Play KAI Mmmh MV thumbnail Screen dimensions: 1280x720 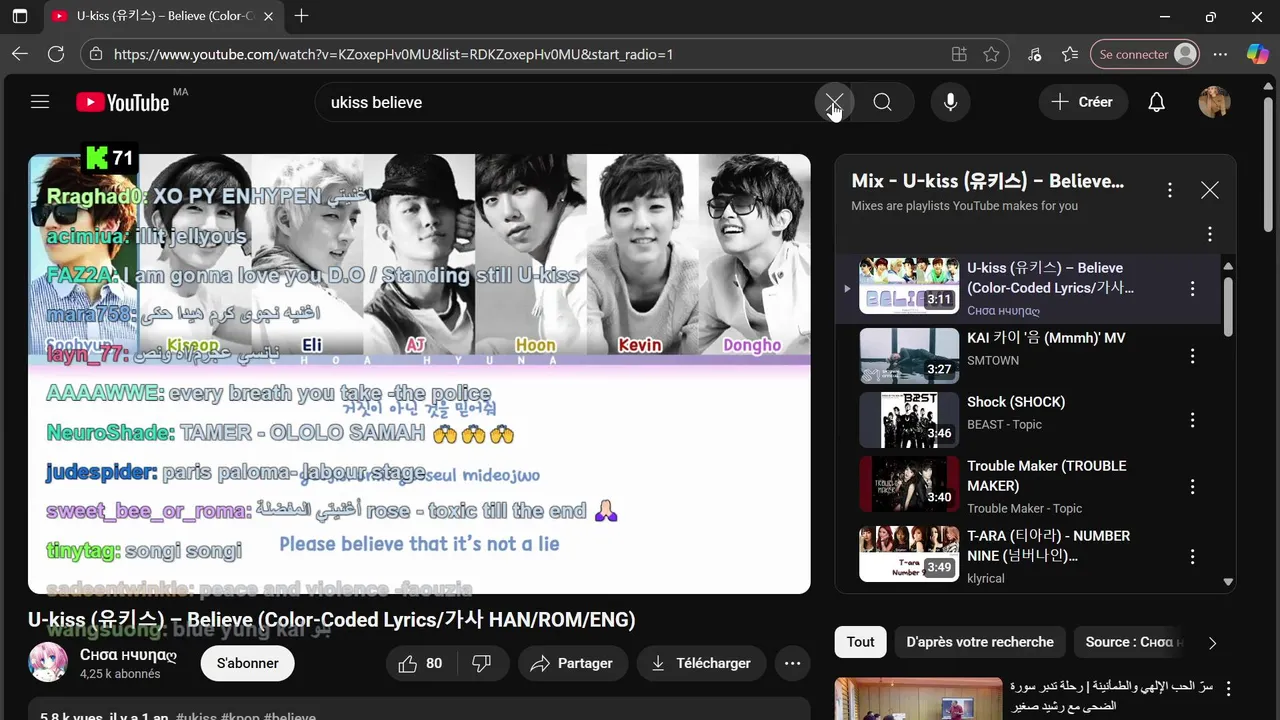(909, 356)
